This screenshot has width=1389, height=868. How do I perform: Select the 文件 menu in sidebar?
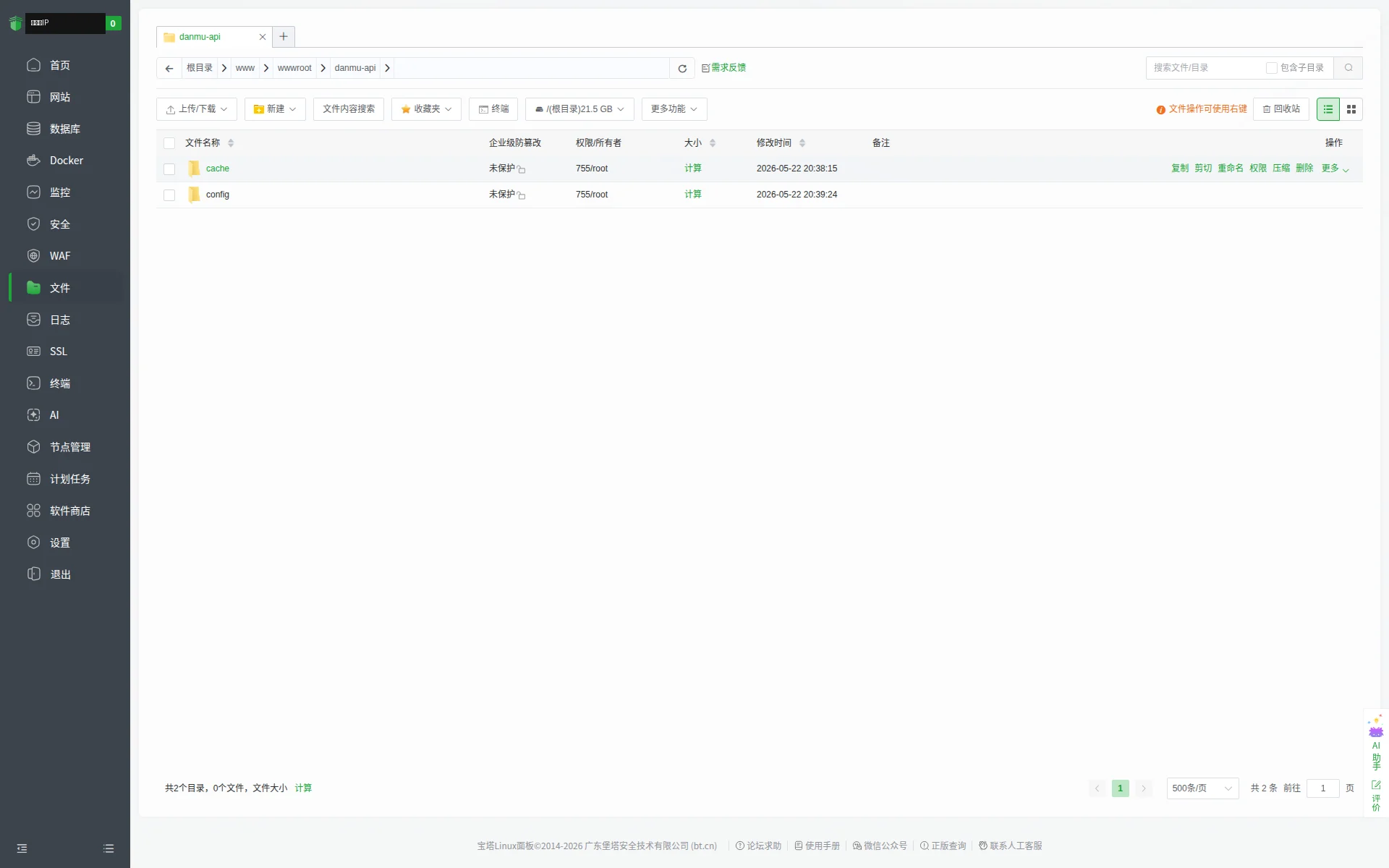click(x=65, y=288)
